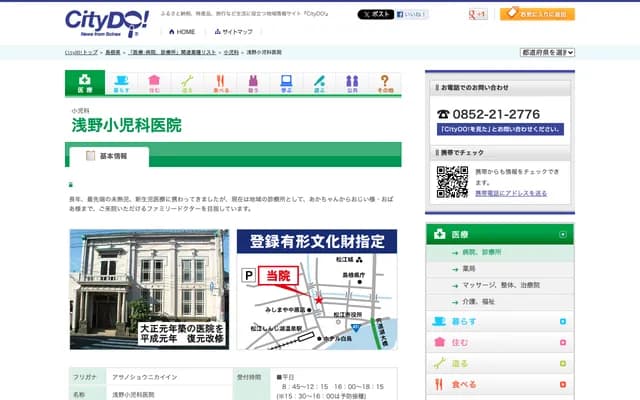Open the サイトマップ link in the header
The image size is (640, 400).
pos(233,32)
